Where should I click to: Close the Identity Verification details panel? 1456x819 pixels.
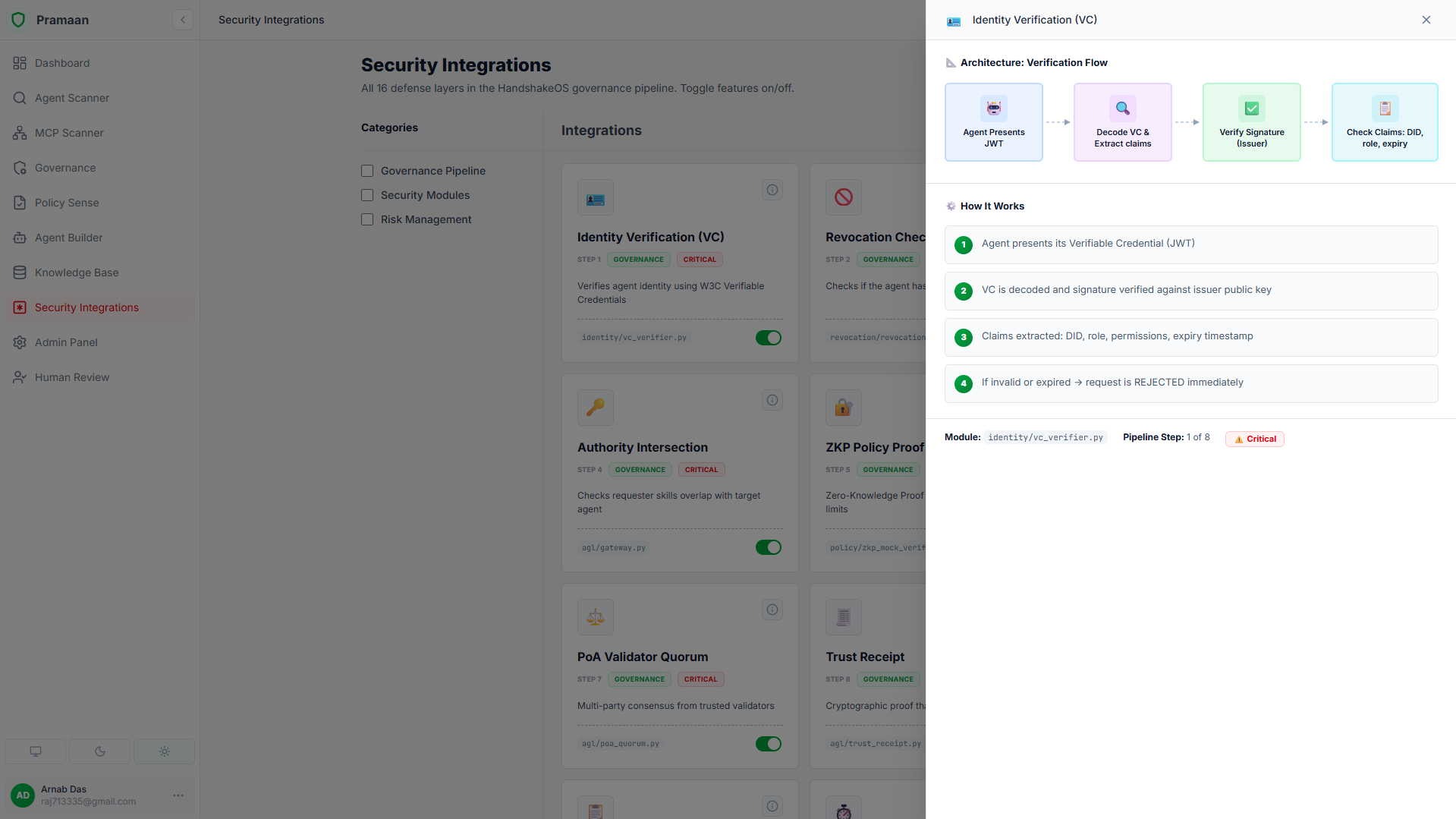(1426, 20)
